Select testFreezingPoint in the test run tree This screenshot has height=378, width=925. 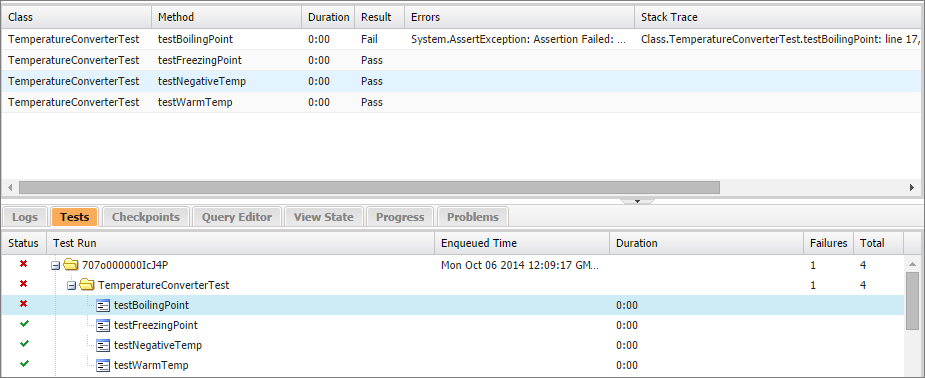156,326
